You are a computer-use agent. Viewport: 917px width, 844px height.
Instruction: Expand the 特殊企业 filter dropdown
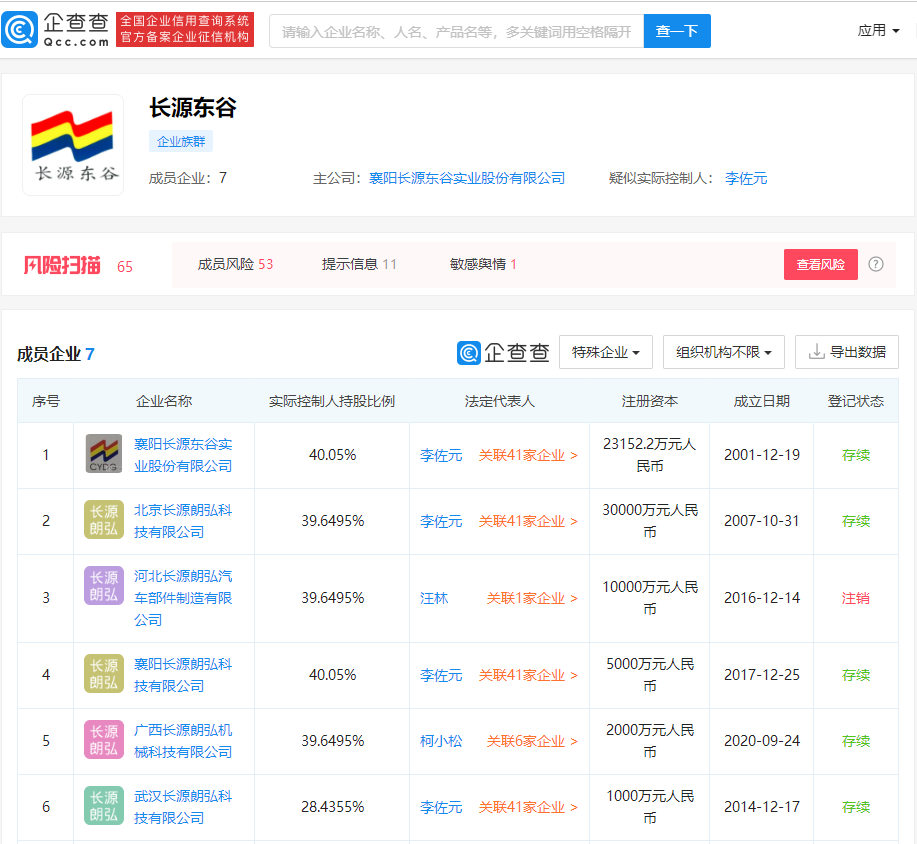click(x=606, y=352)
